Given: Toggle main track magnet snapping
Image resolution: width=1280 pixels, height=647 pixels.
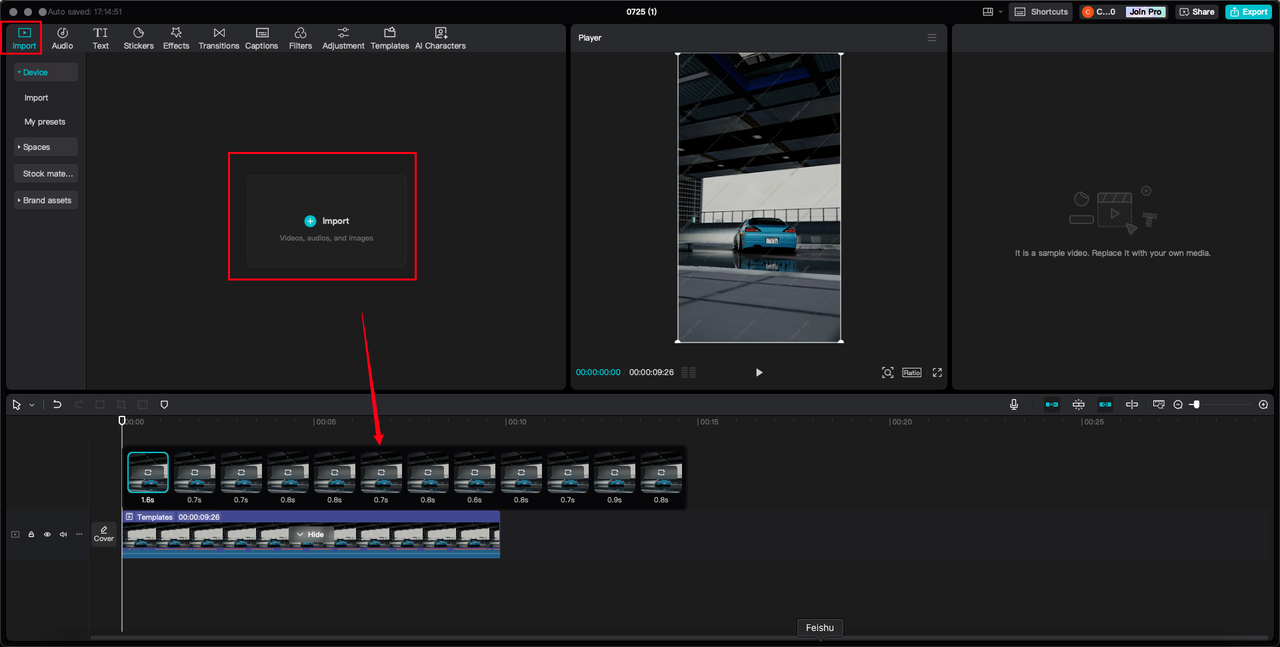Looking at the screenshot, I should 1051,404.
